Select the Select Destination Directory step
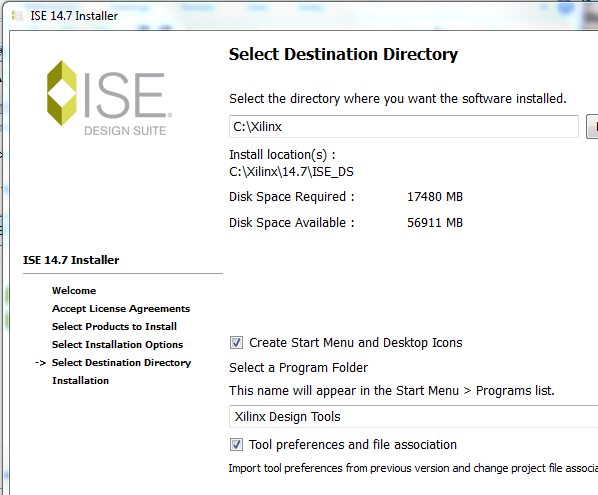Screen dimensions: 598x495 point(121,362)
